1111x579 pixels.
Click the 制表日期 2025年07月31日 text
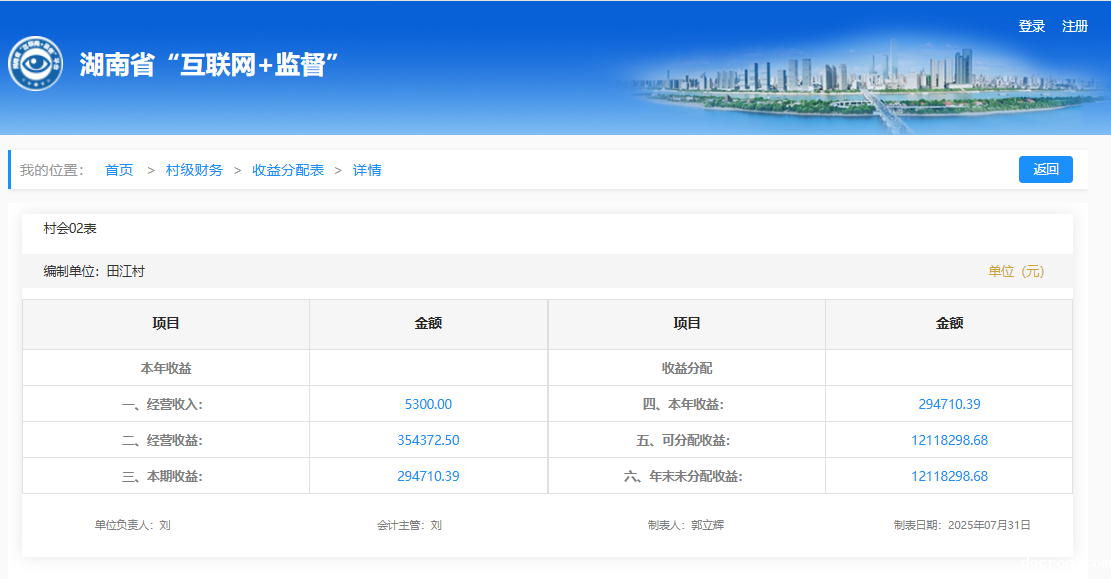[x=961, y=525]
